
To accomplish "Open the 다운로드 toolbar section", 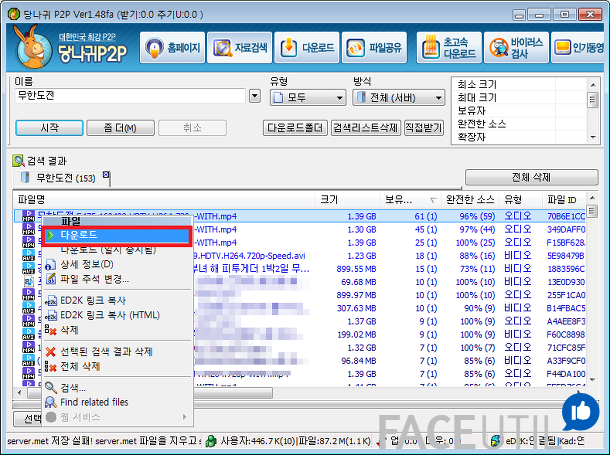I will [x=306, y=48].
